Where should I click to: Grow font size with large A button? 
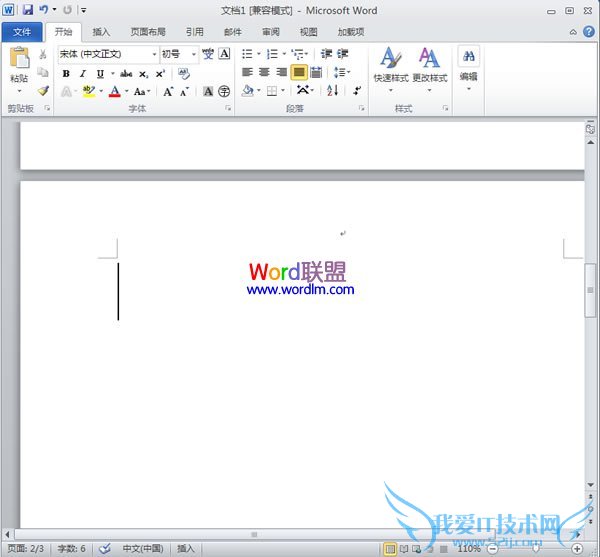pyautogui.click(x=168, y=91)
